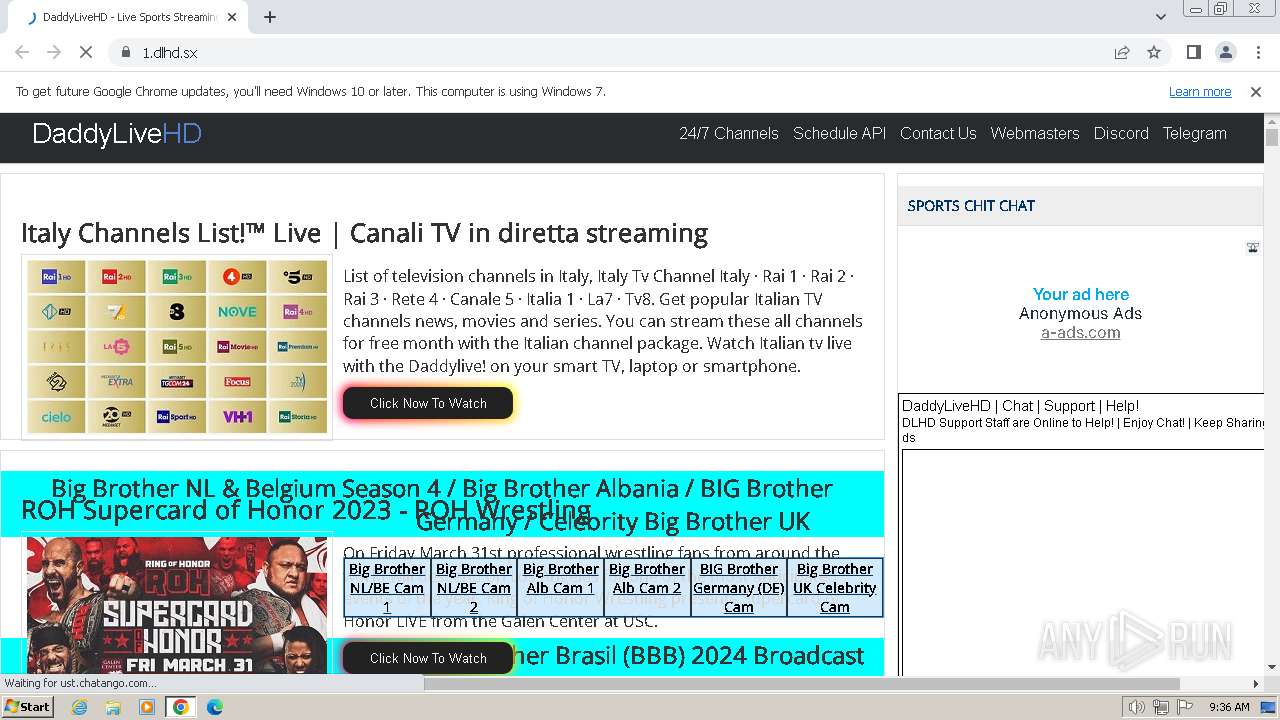Viewport: 1280px width, 720px height.
Task: Launch Internet Explorer from taskbar
Action: point(79,707)
